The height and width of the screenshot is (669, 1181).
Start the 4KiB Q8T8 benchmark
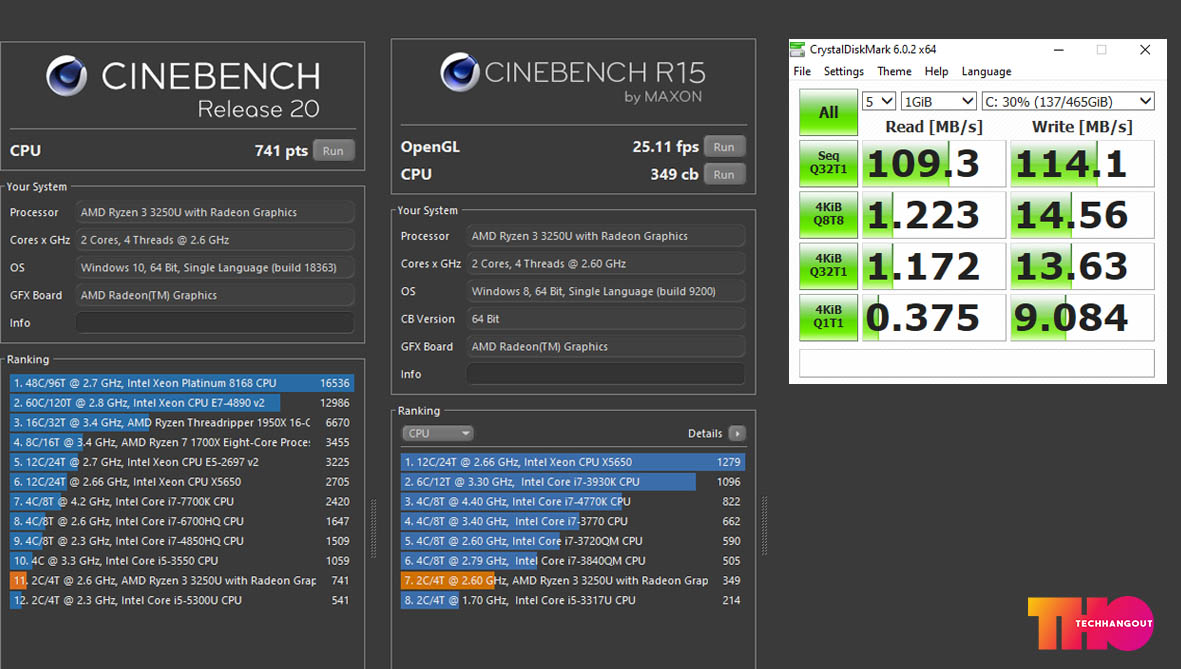[x=829, y=214]
